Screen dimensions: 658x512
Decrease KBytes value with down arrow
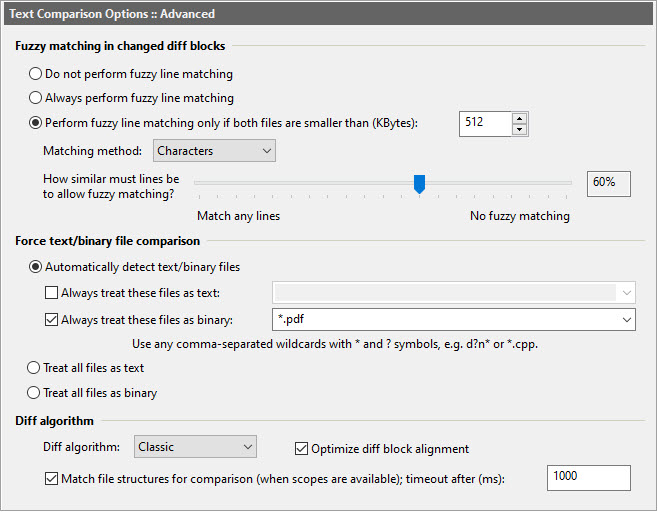point(520,129)
